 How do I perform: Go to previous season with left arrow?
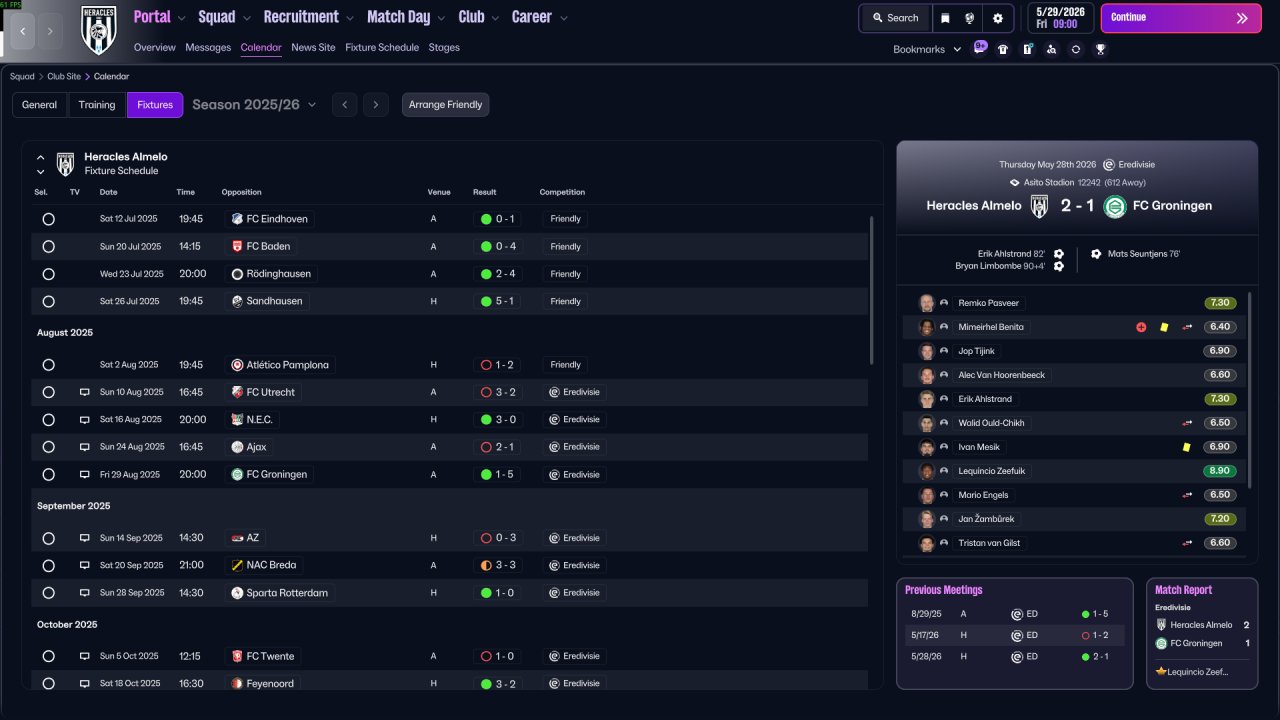pyautogui.click(x=344, y=105)
